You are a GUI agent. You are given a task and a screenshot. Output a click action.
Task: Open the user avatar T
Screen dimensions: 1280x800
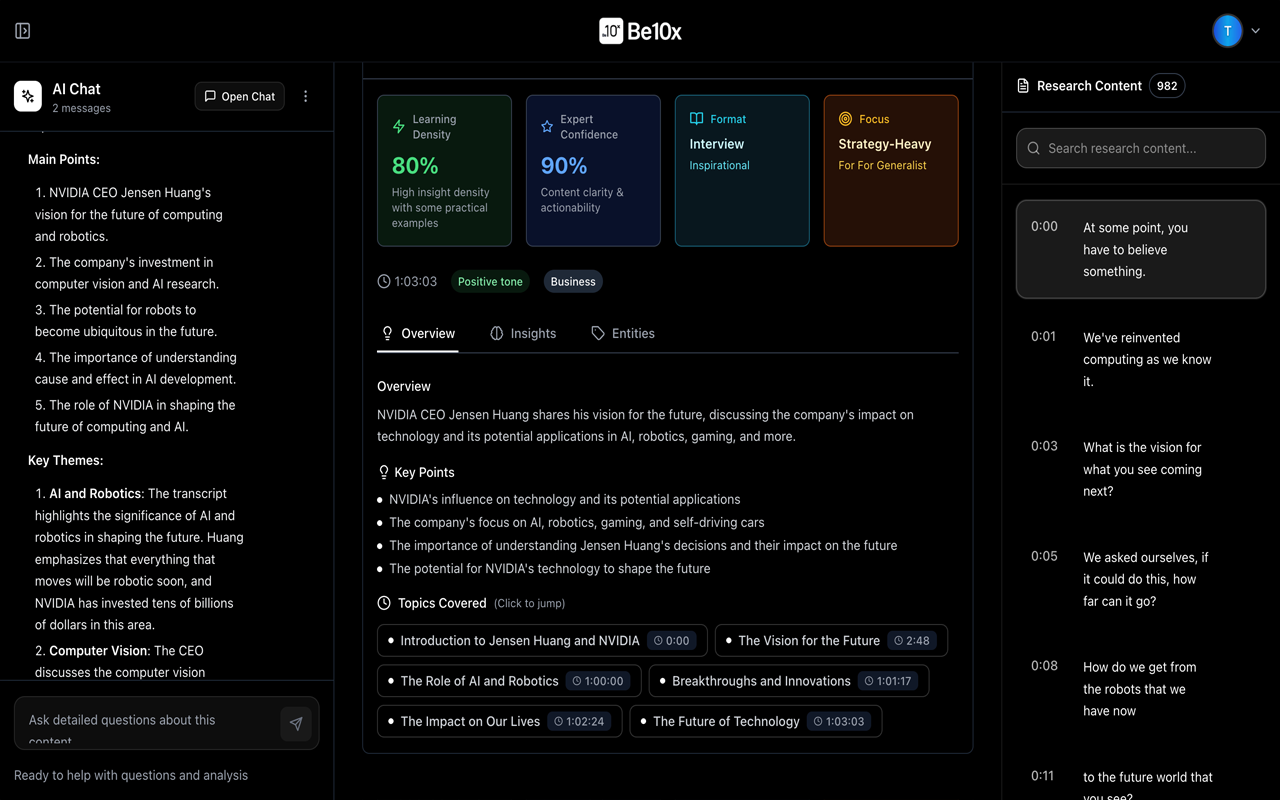[x=1227, y=31]
